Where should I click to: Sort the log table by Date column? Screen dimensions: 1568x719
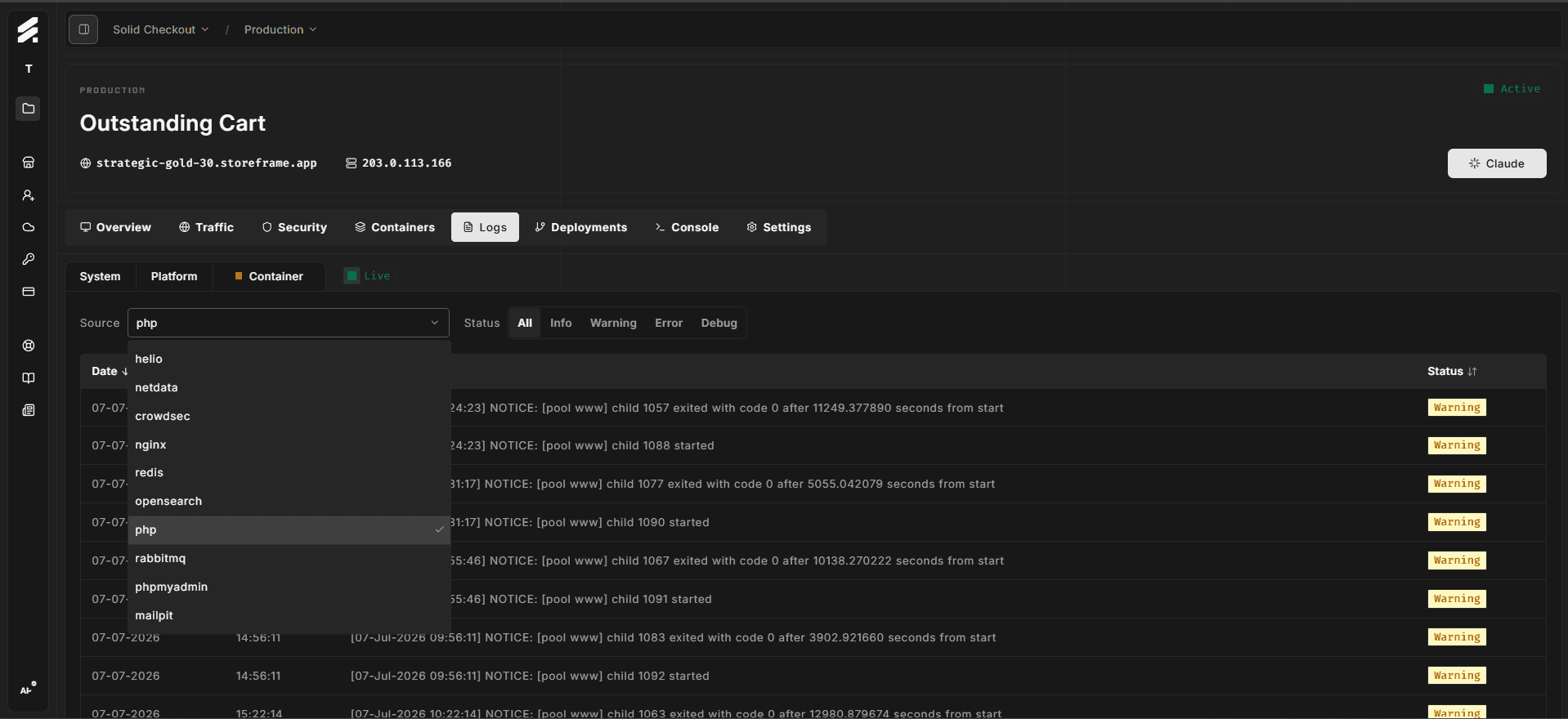point(110,371)
